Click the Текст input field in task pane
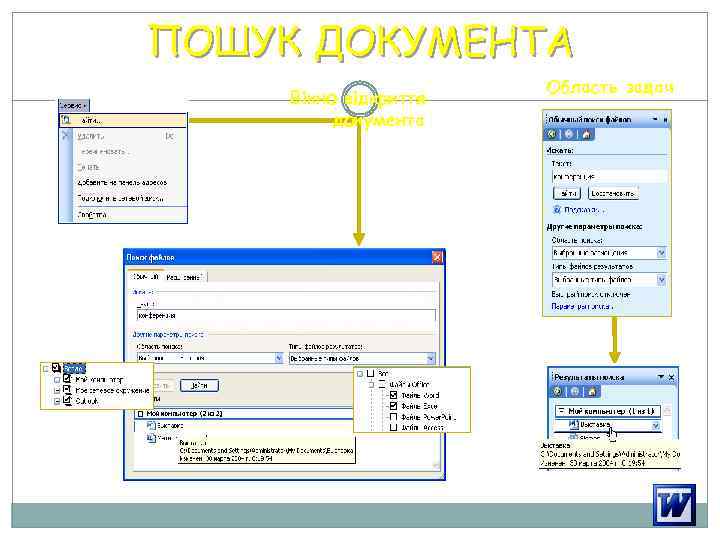720x540 pixels. [609, 176]
